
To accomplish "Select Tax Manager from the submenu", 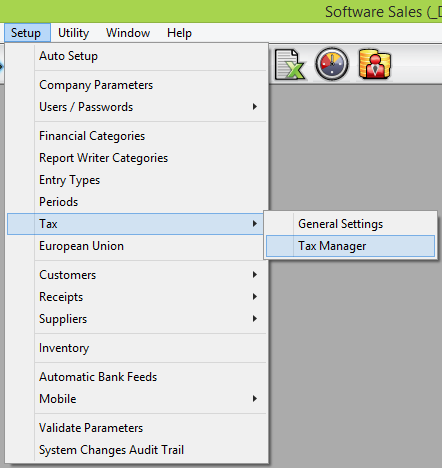I will pos(350,246).
